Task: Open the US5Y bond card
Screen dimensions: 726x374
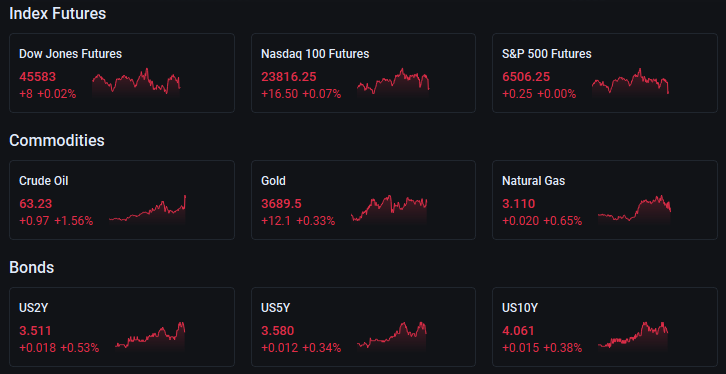Action: coord(363,327)
